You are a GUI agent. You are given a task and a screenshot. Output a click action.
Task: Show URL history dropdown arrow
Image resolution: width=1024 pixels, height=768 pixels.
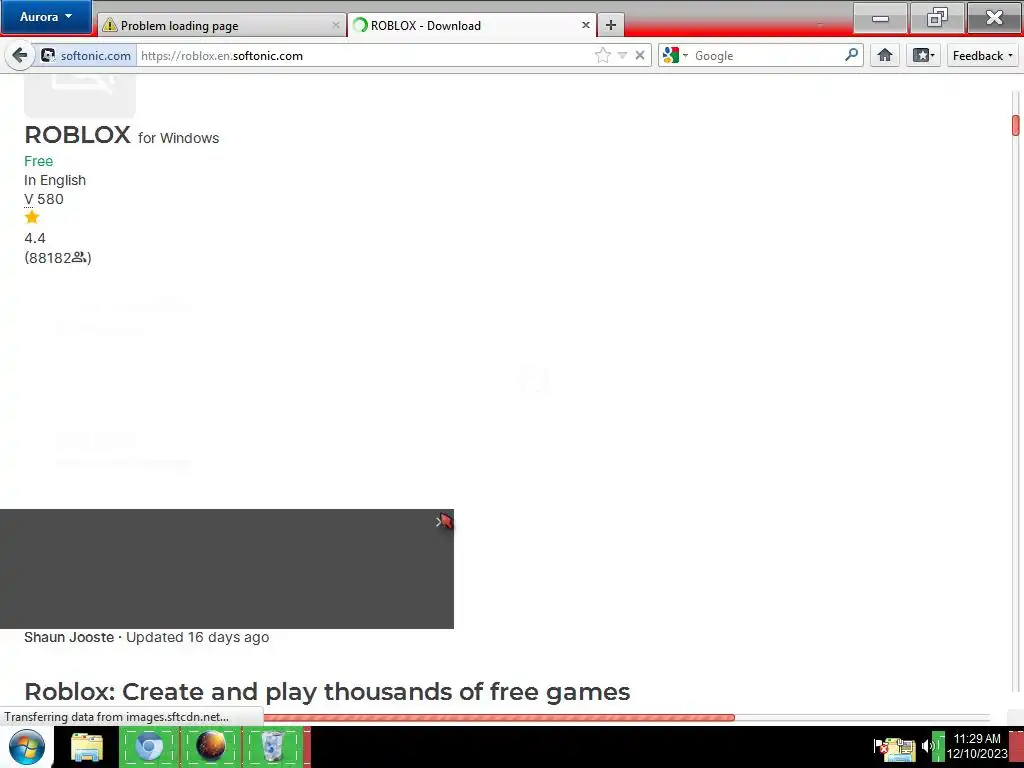coord(622,56)
